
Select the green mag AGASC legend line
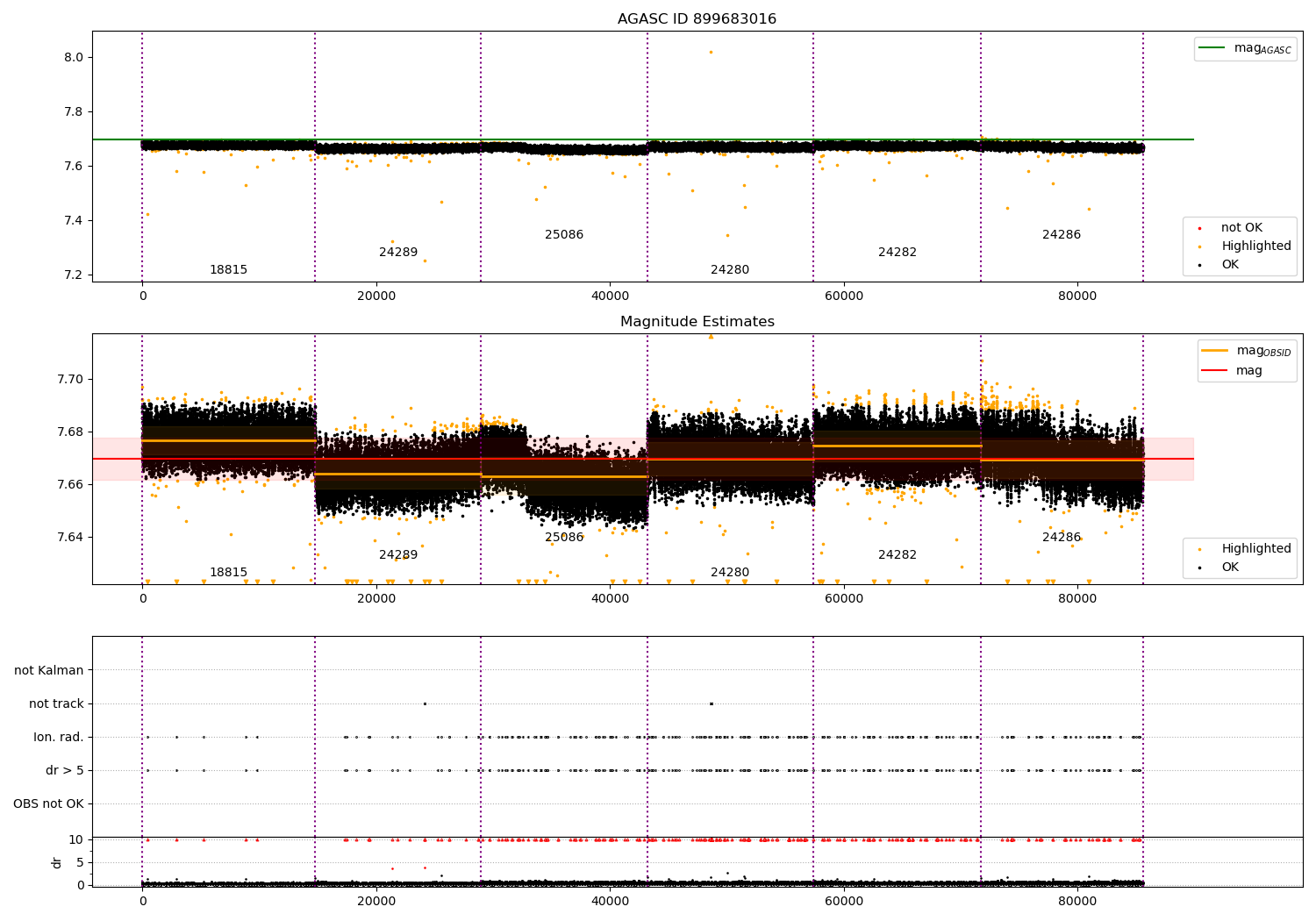pyautogui.click(x=1212, y=48)
